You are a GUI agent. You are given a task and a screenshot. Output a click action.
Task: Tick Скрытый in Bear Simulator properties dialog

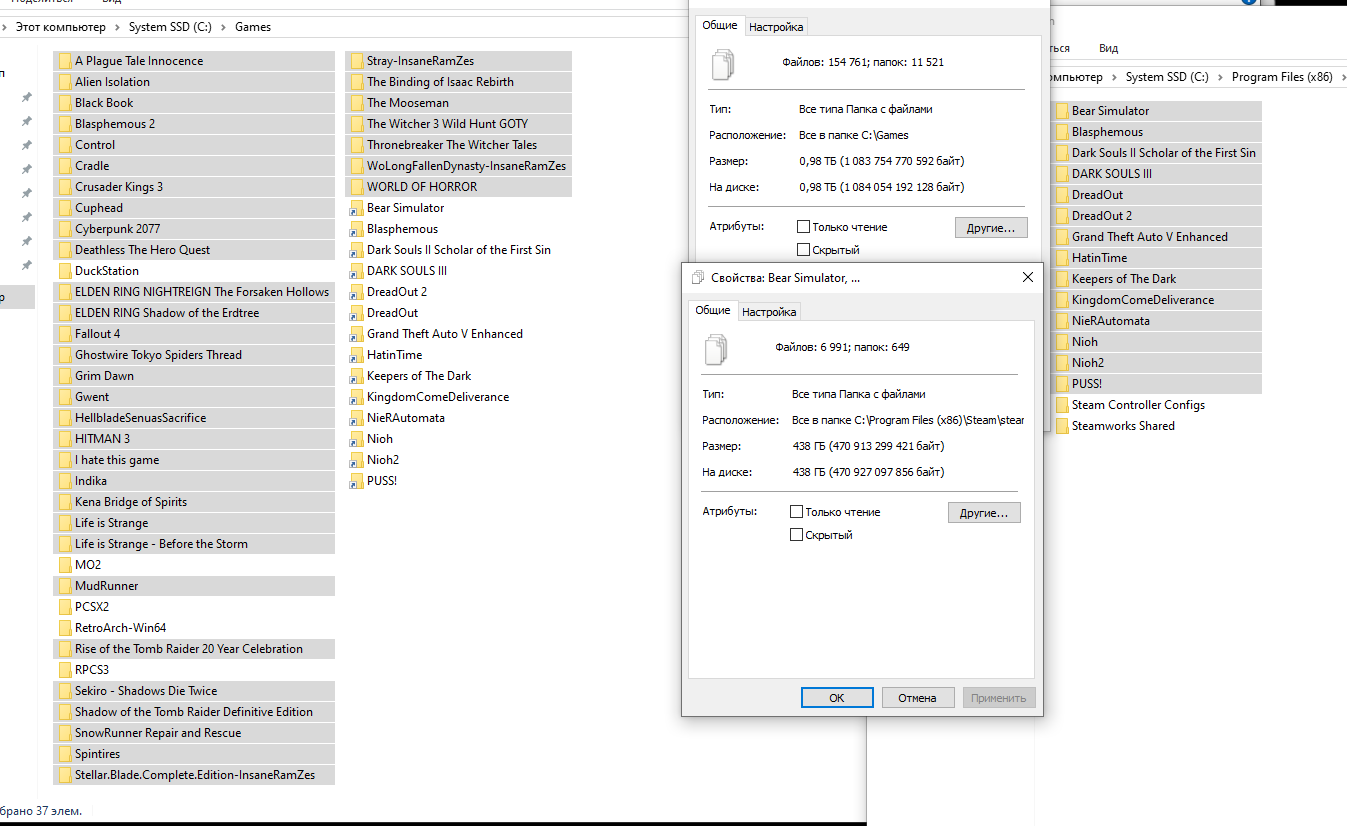pos(797,535)
